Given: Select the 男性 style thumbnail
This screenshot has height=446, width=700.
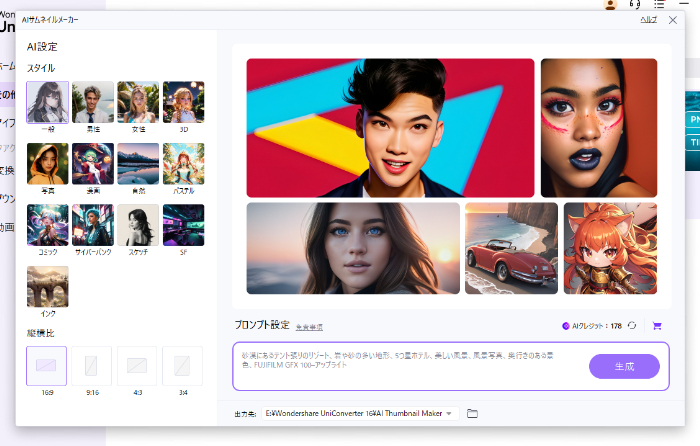Looking at the screenshot, I should tap(93, 102).
